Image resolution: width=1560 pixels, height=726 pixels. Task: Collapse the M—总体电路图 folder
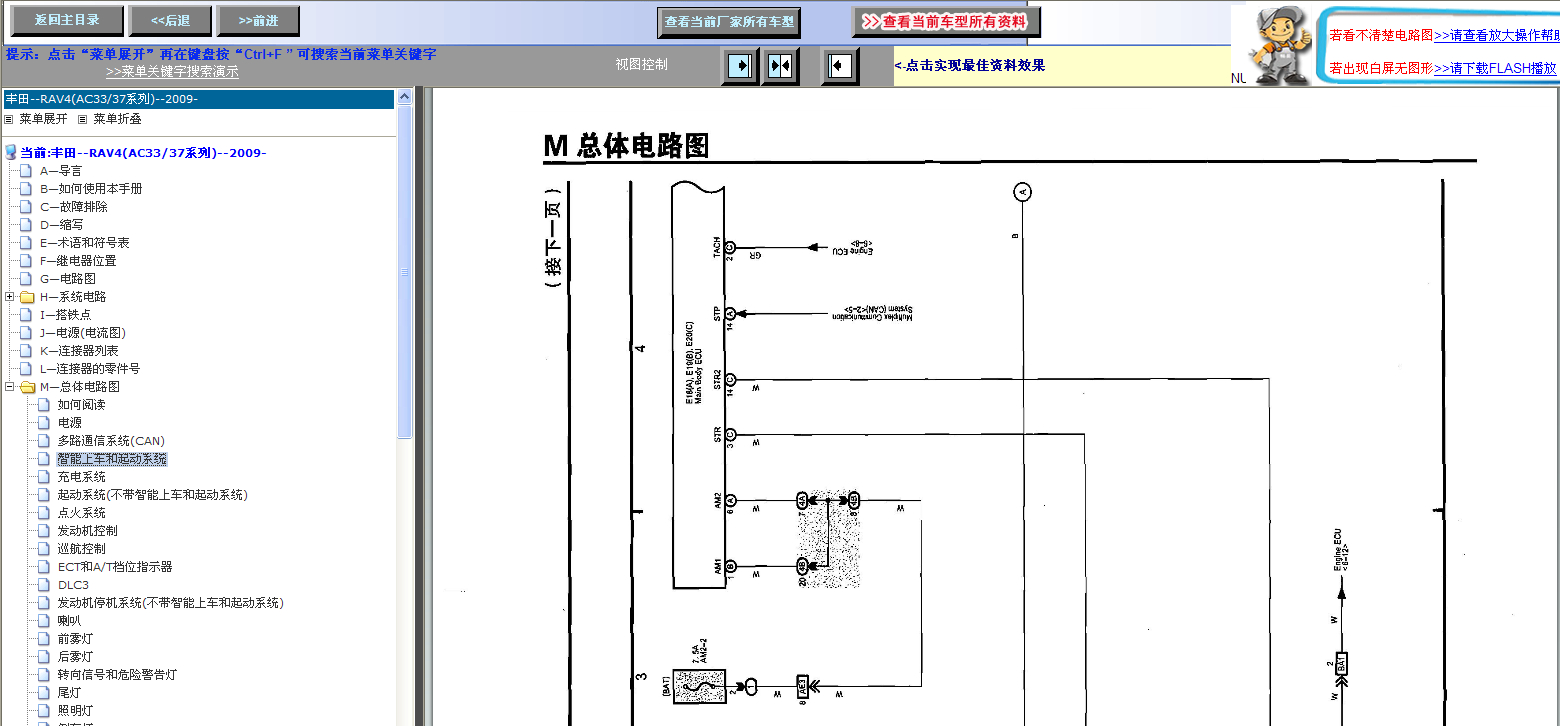[10, 387]
